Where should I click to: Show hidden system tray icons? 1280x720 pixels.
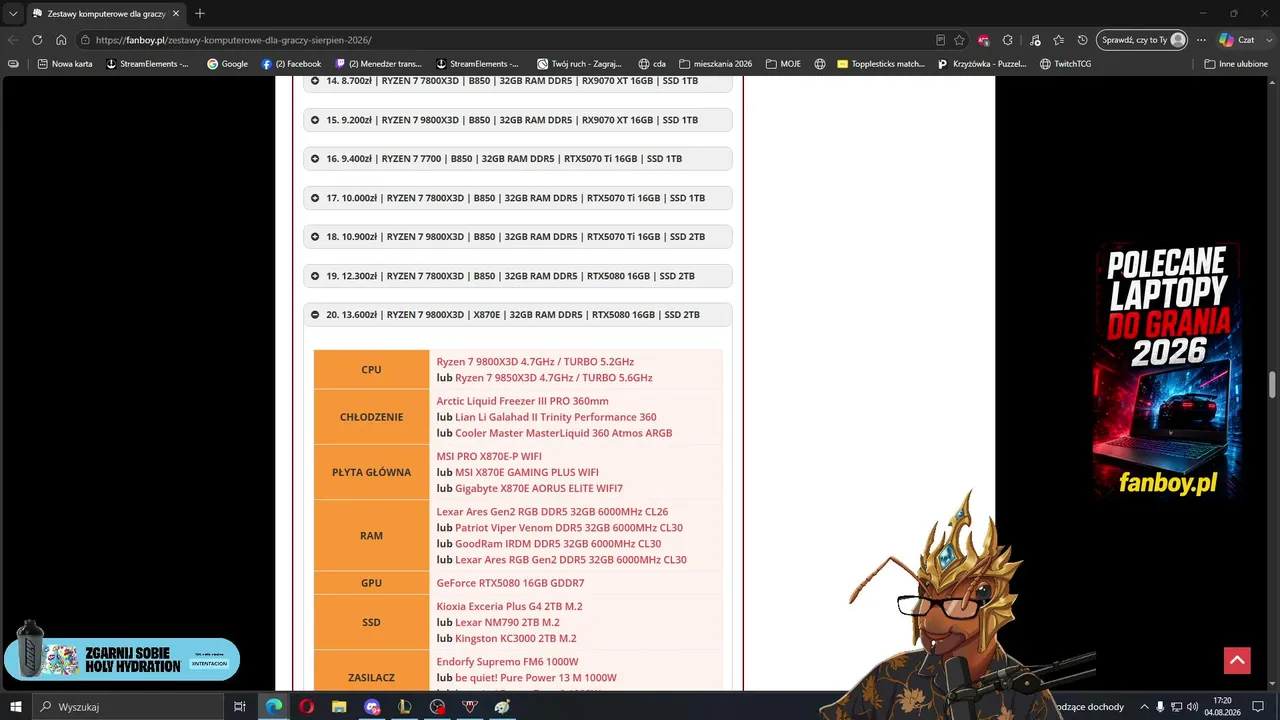click(1144, 707)
